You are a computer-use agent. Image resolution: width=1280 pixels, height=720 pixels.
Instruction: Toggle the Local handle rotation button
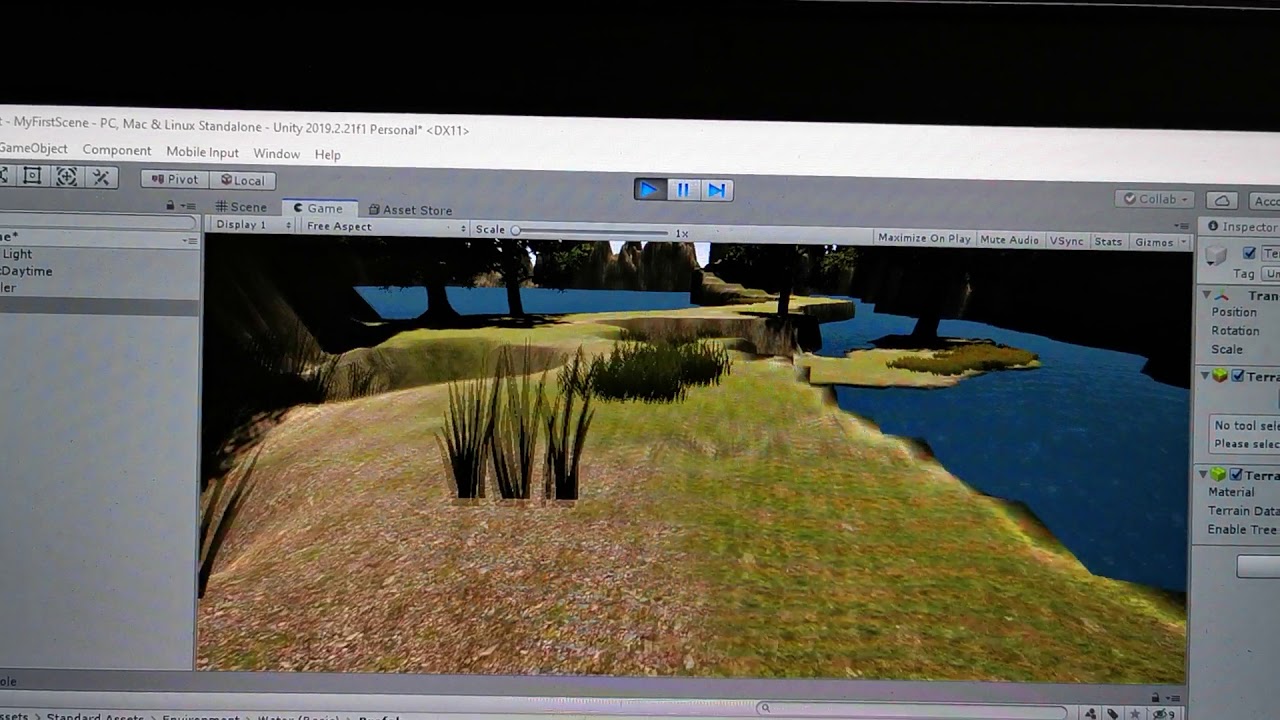pos(241,180)
